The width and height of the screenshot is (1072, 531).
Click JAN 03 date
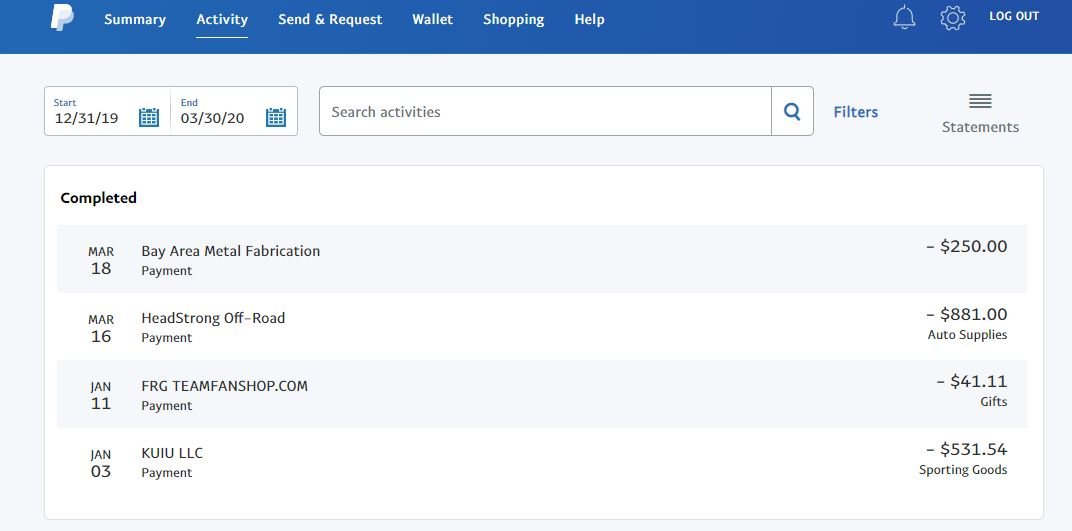pos(101,463)
